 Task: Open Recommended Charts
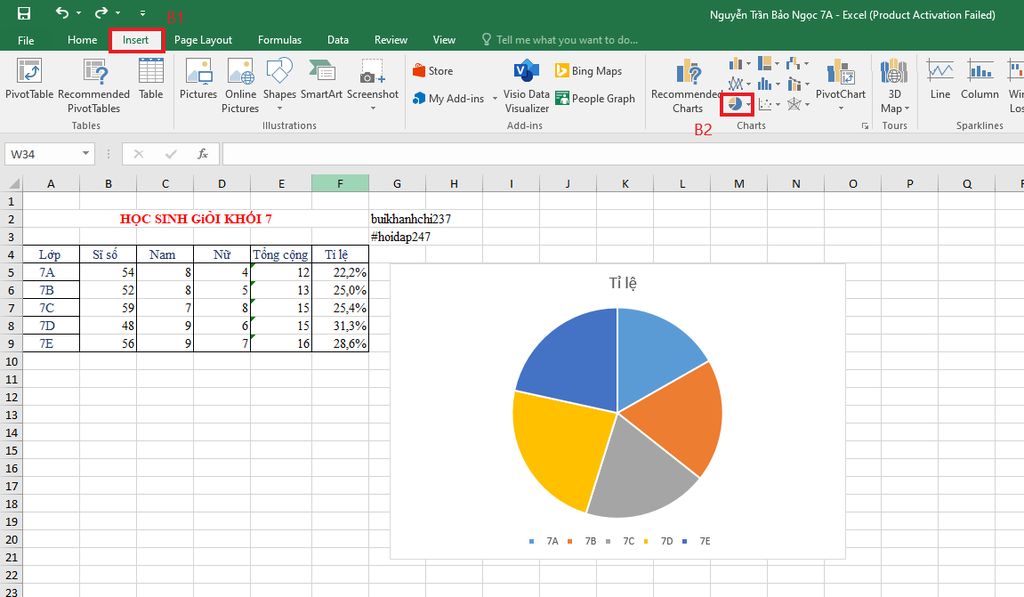point(687,86)
